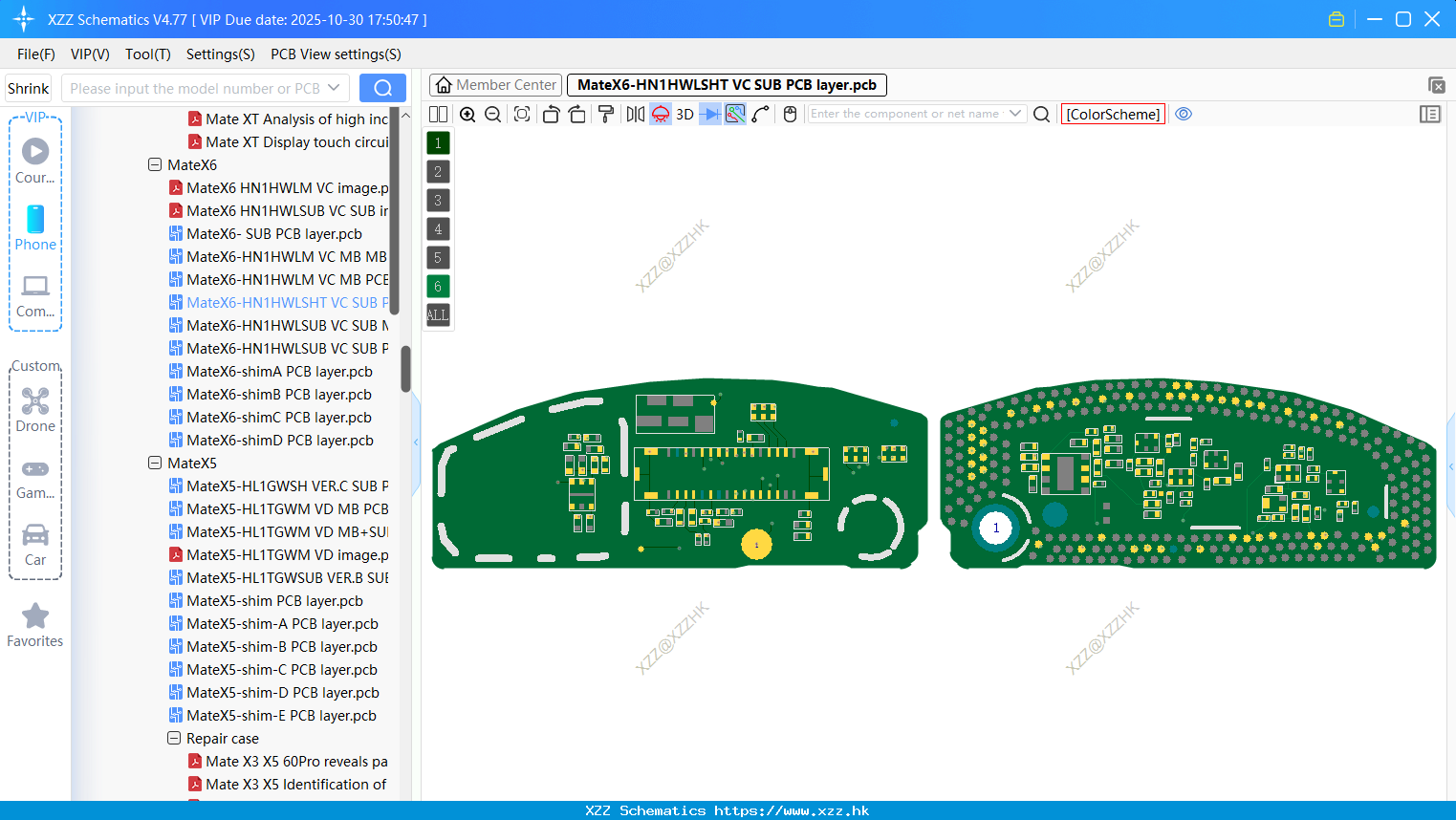Search component using magnifier icon
This screenshot has height=820, width=1456.
(1042, 114)
